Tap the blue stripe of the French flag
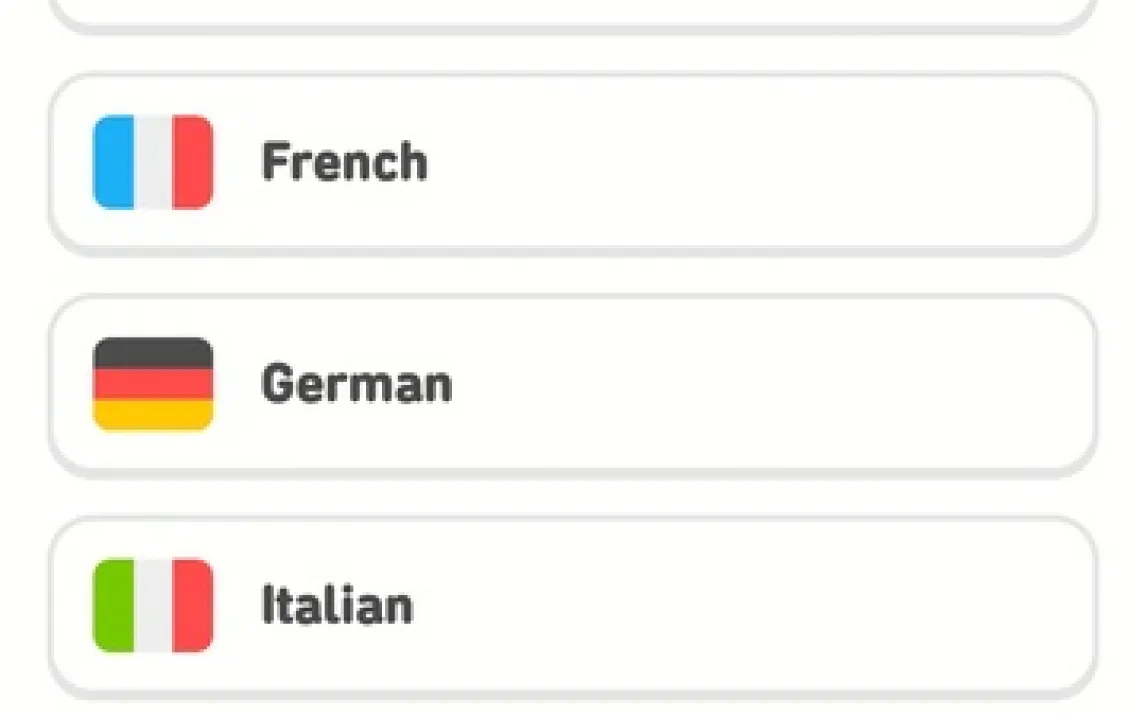This screenshot has height=716, width=1146. [113, 162]
